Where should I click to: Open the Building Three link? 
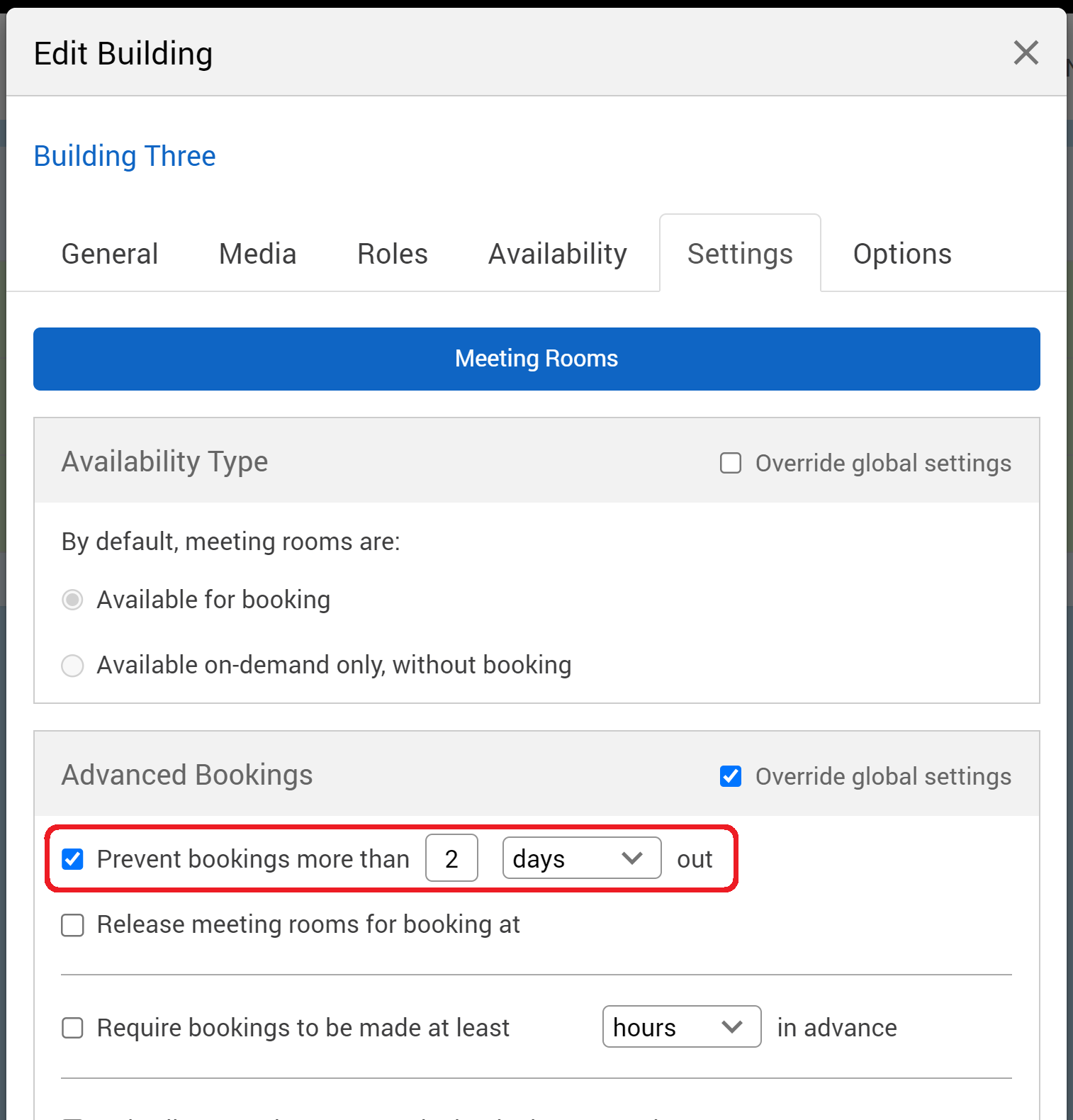(x=125, y=156)
